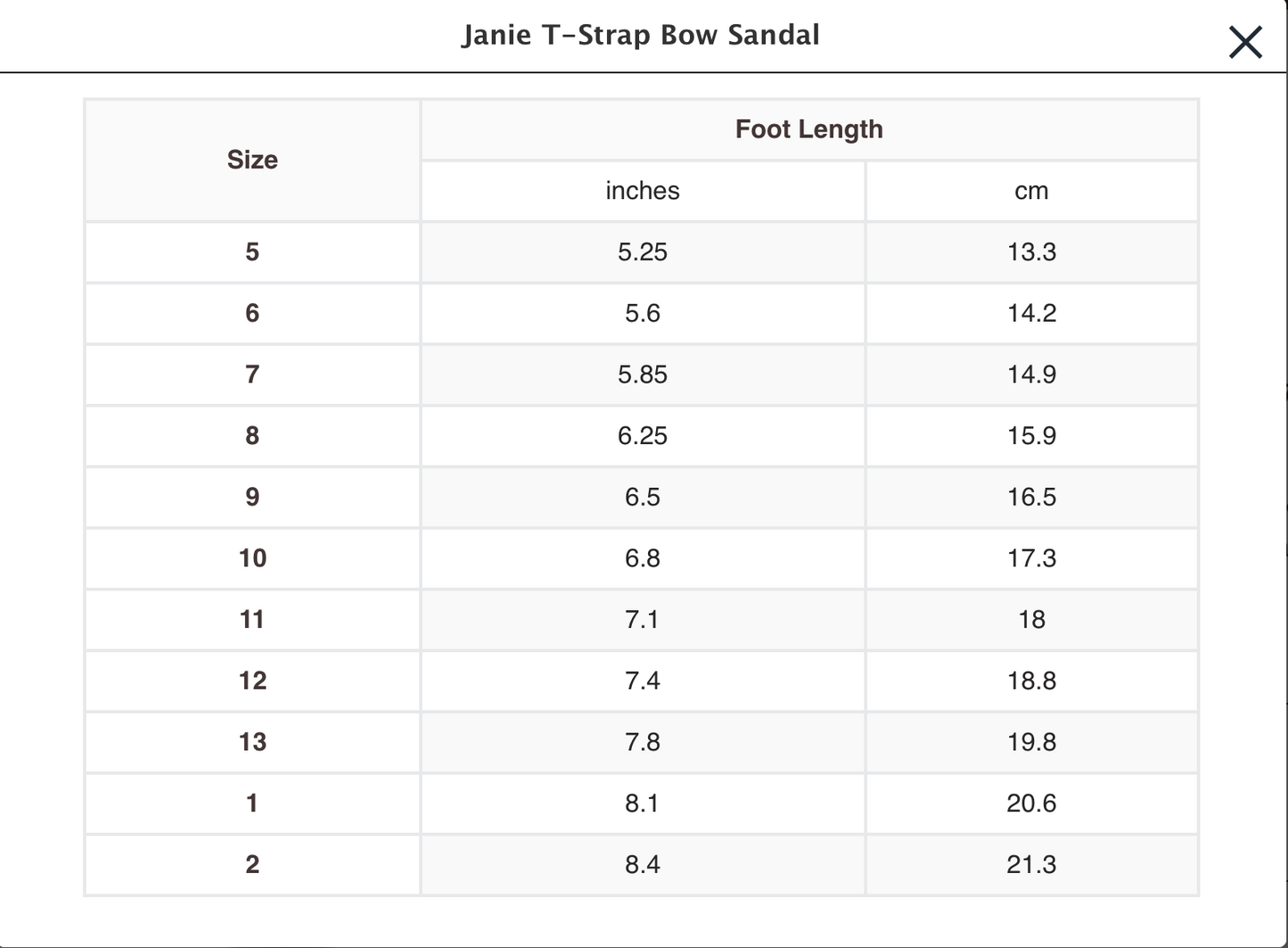This screenshot has width=1288, height=948.
Task: Select the cm column subheader
Action: [x=1031, y=191]
